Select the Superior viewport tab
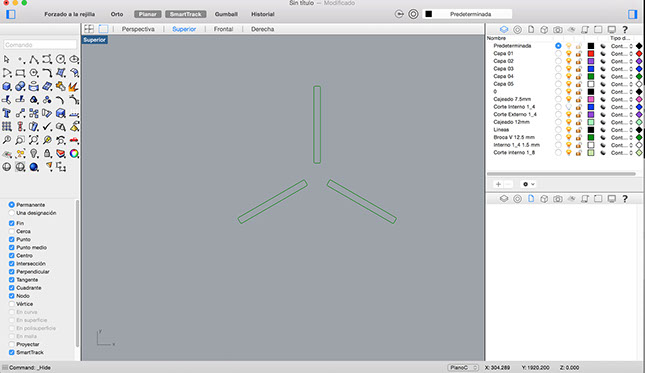The height and width of the screenshot is (373, 645). tap(184, 29)
